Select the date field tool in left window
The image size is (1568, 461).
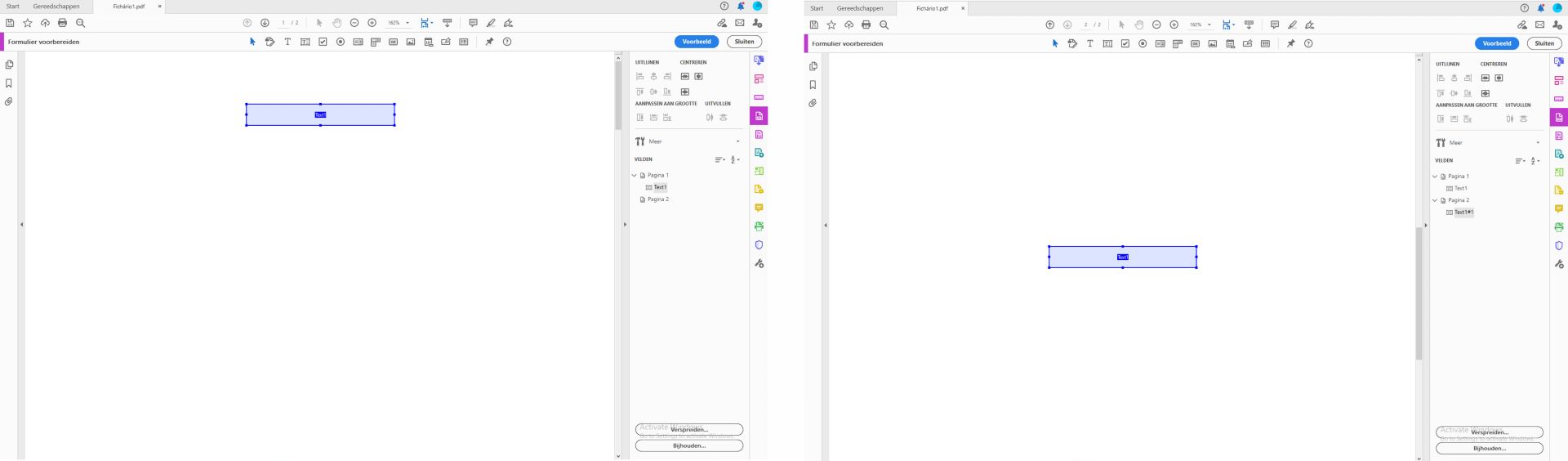429,42
